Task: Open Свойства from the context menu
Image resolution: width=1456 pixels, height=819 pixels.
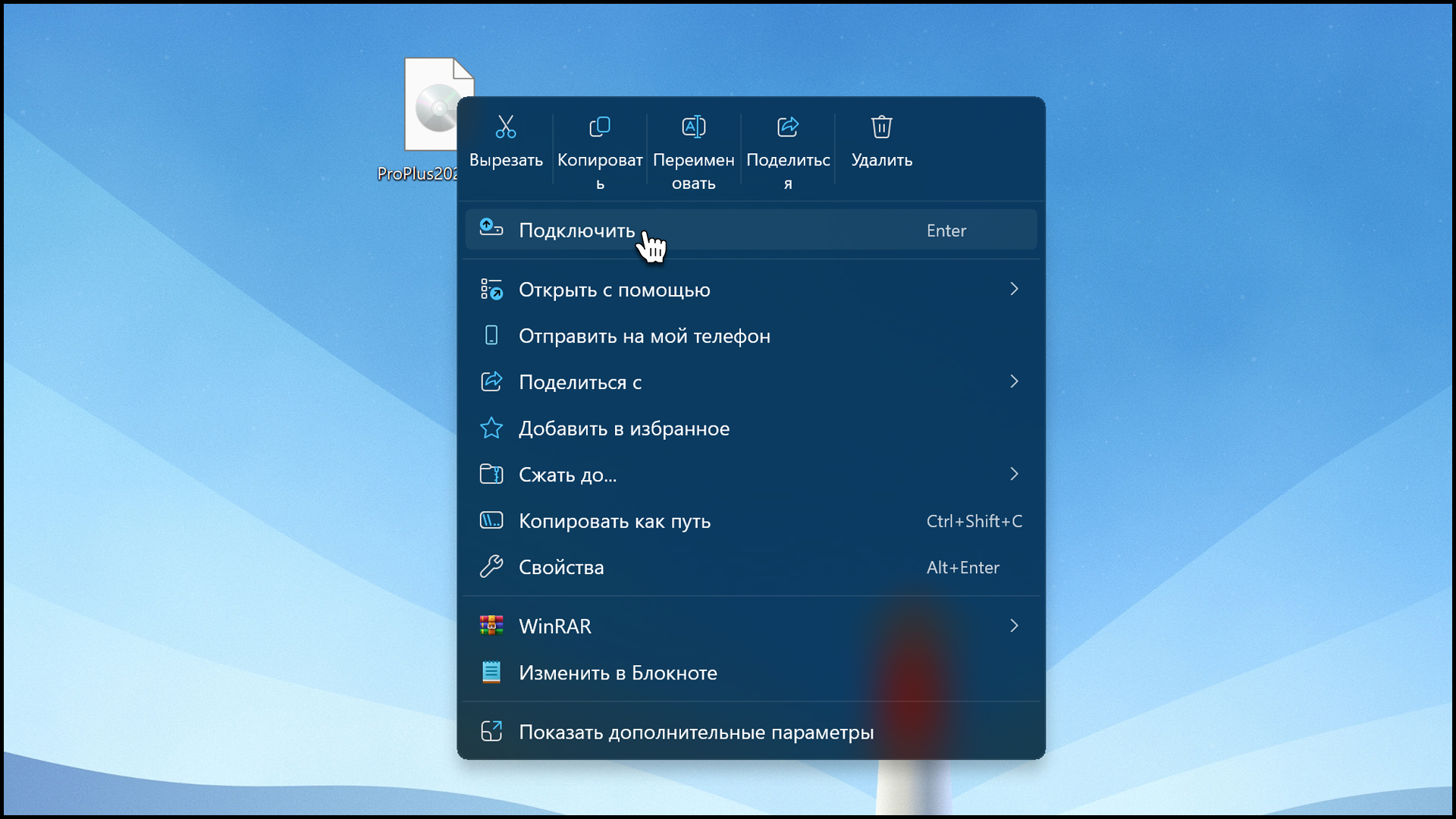Action: (561, 567)
